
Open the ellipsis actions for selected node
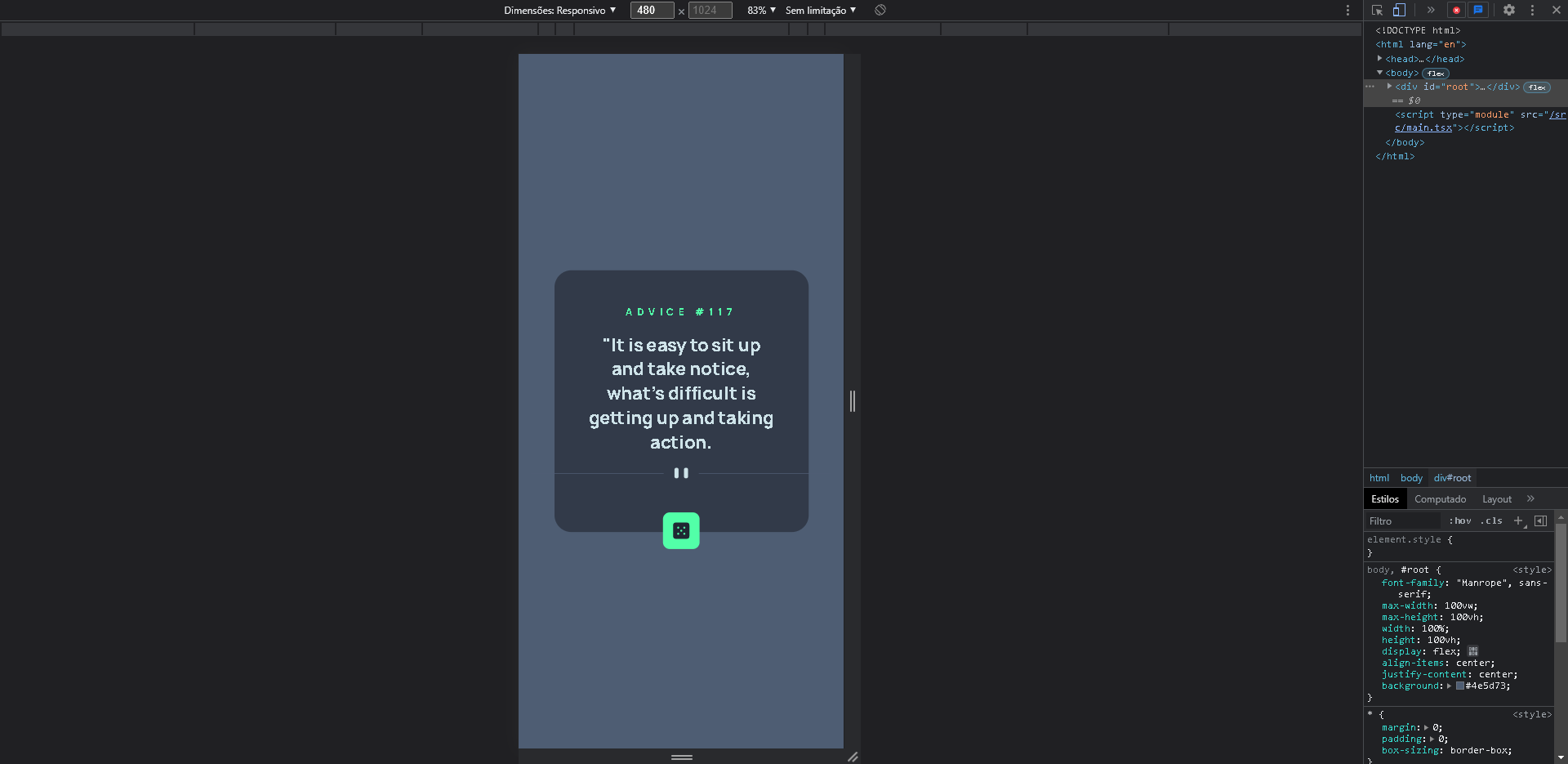(x=1370, y=87)
